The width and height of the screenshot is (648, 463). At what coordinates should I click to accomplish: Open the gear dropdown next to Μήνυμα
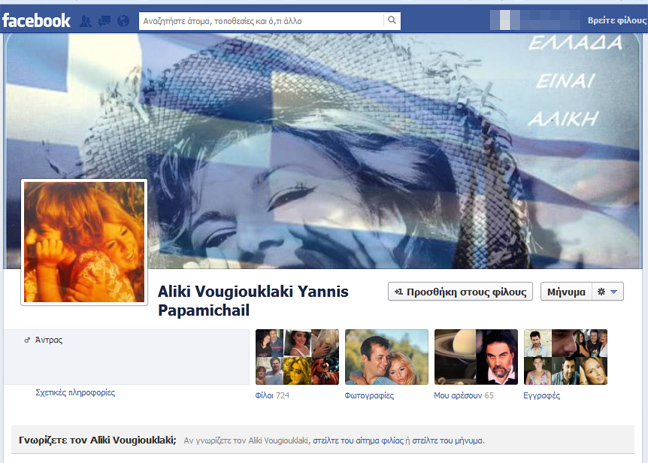[x=608, y=292]
